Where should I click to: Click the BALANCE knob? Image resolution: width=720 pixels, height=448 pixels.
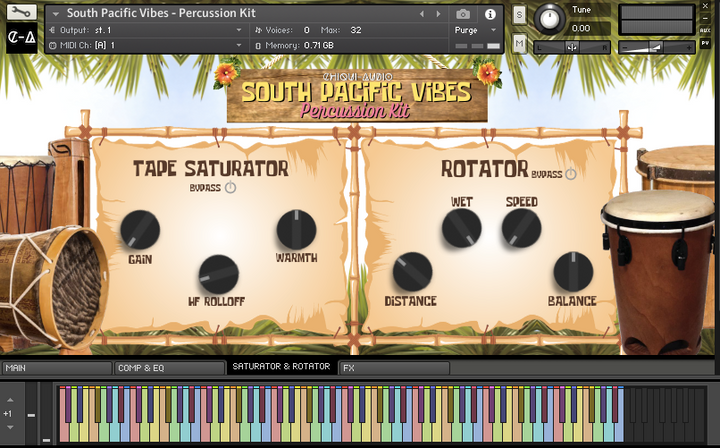click(x=573, y=272)
